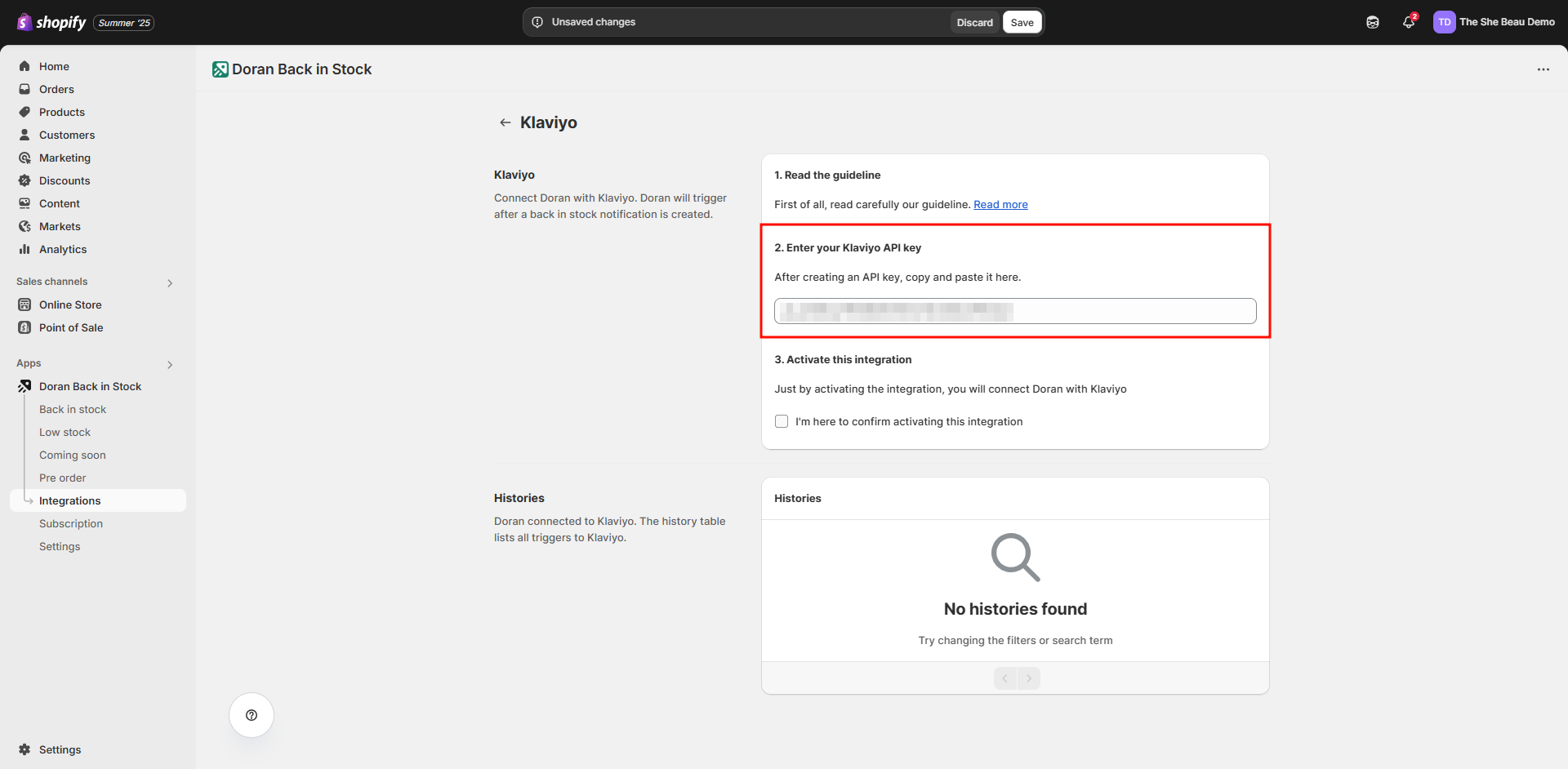The width and height of the screenshot is (1568, 769).
Task: Click the Analytics bar chart icon
Action: [x=24, y=249]
